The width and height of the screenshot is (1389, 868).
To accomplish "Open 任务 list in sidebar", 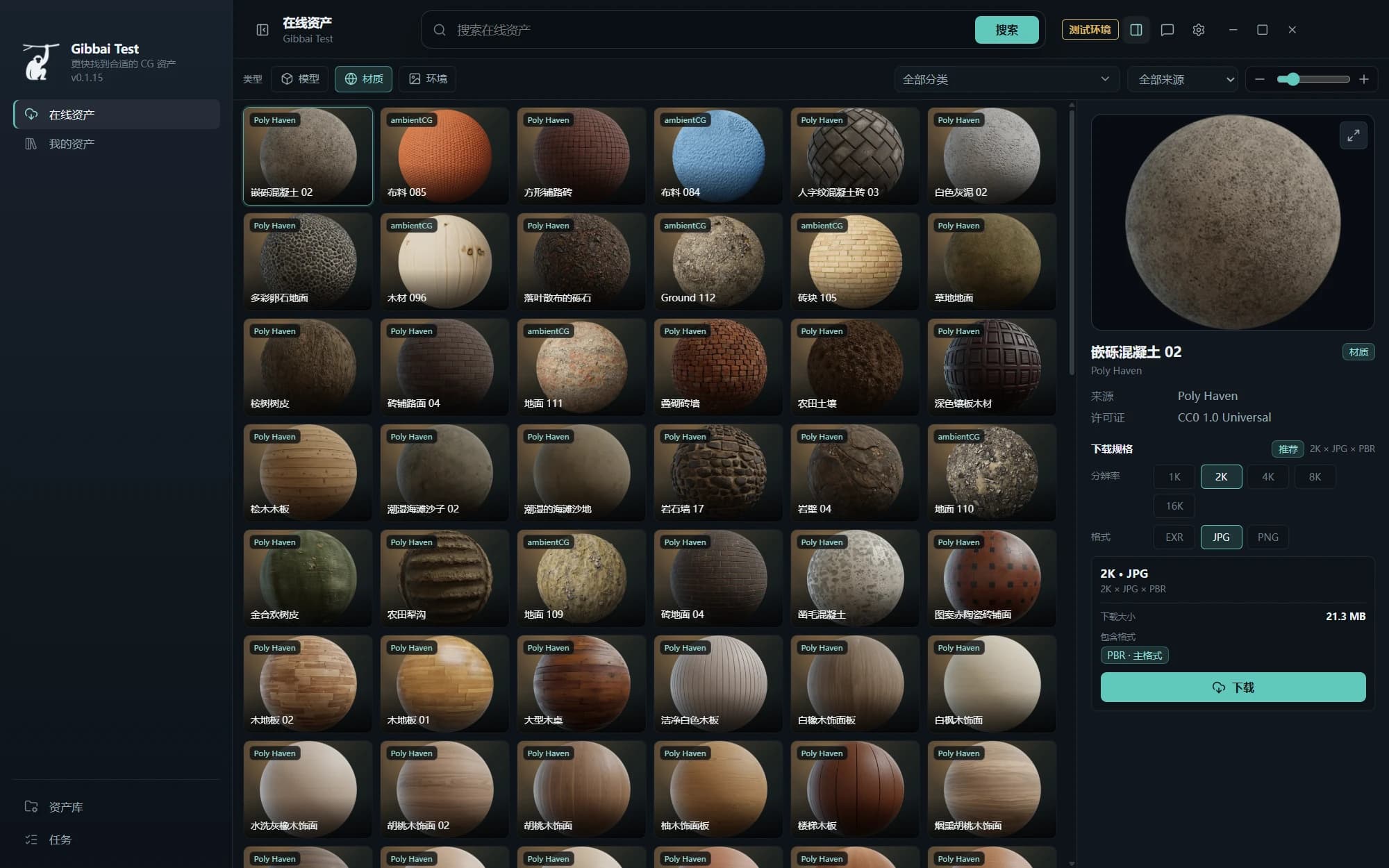I will pos(117,840).
